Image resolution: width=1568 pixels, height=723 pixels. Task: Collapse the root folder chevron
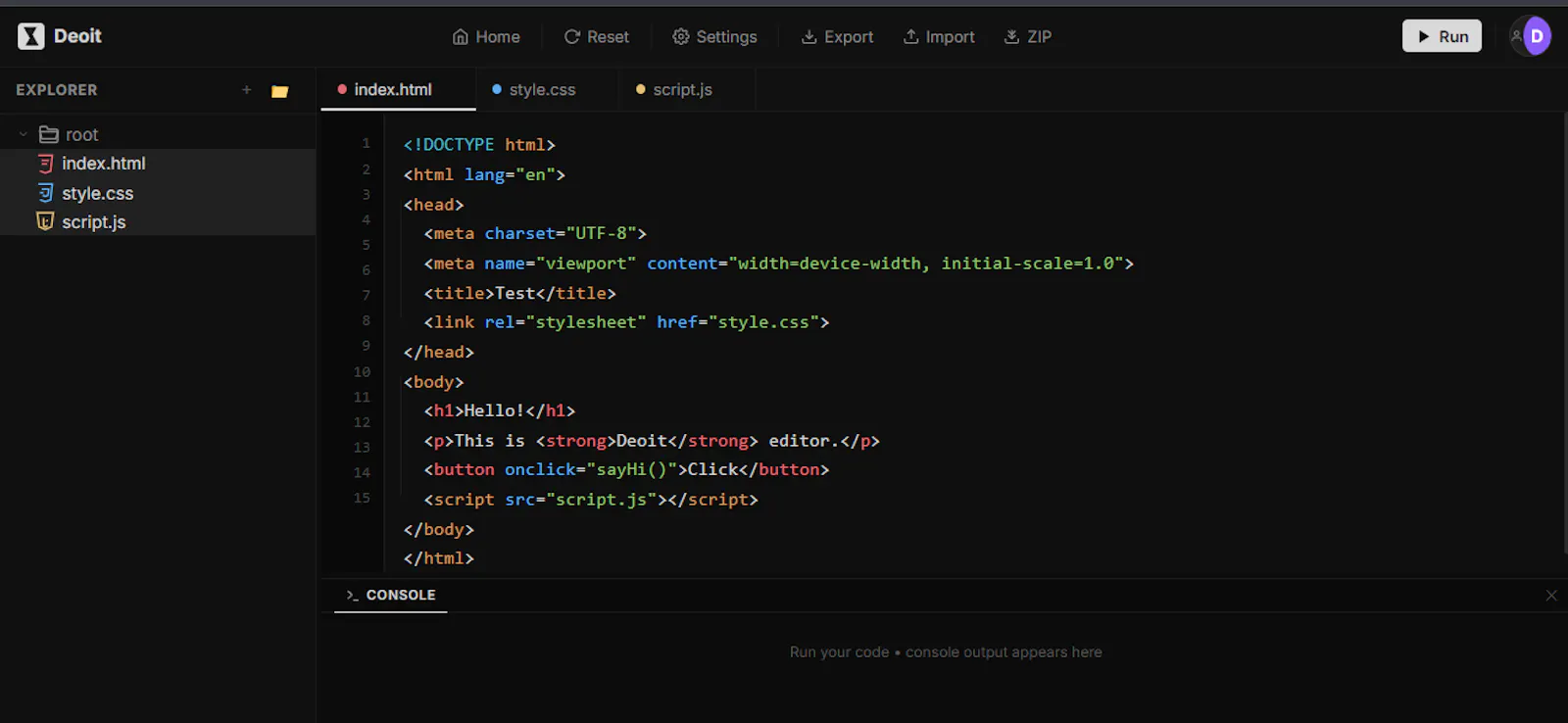[x=24, y=134]
